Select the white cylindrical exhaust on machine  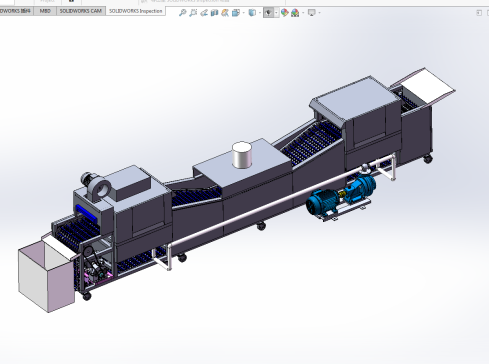click(x=242, y=155)
